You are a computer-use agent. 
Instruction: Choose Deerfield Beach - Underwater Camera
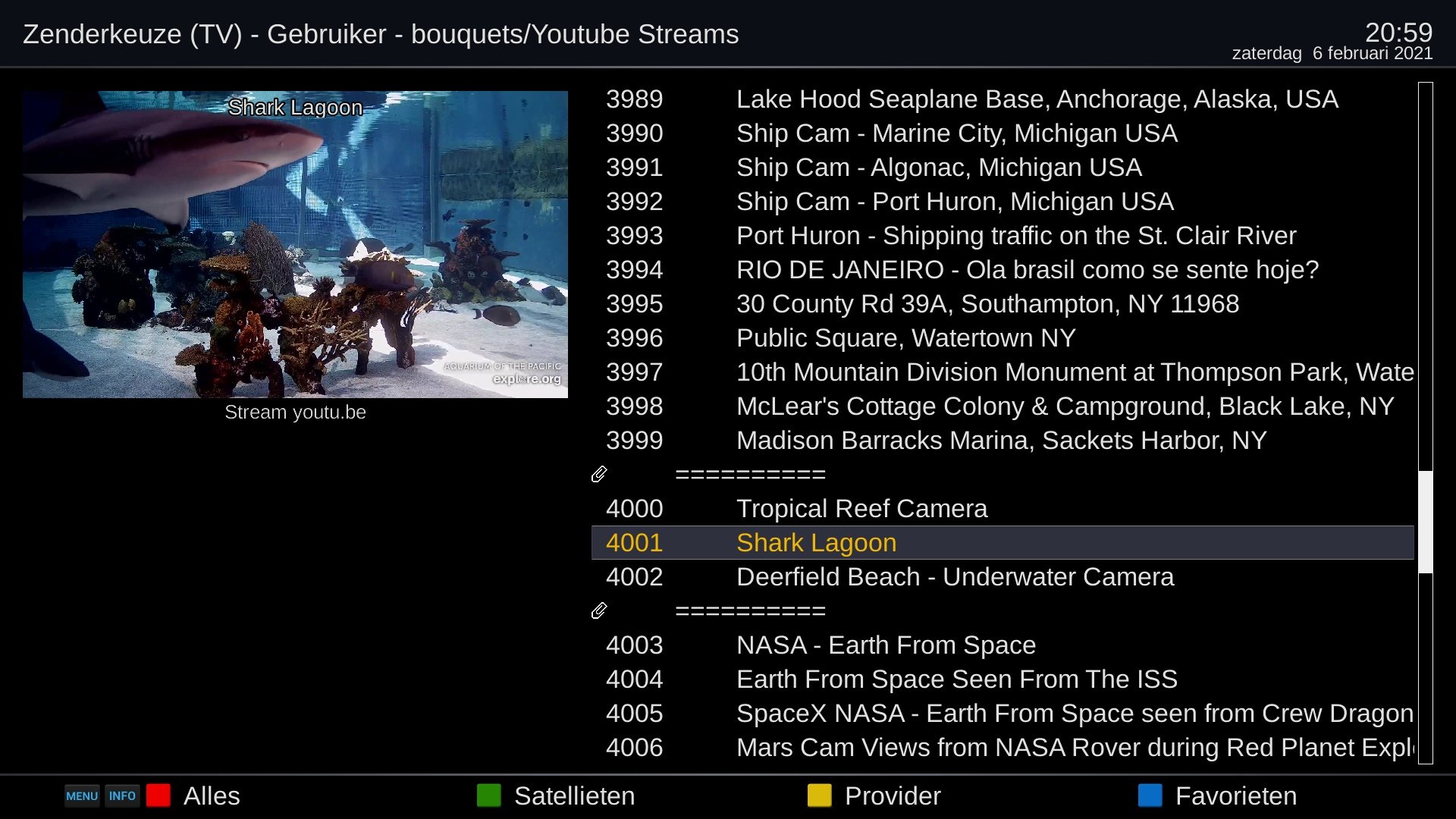pyautogui.click(x=954, y=577)
